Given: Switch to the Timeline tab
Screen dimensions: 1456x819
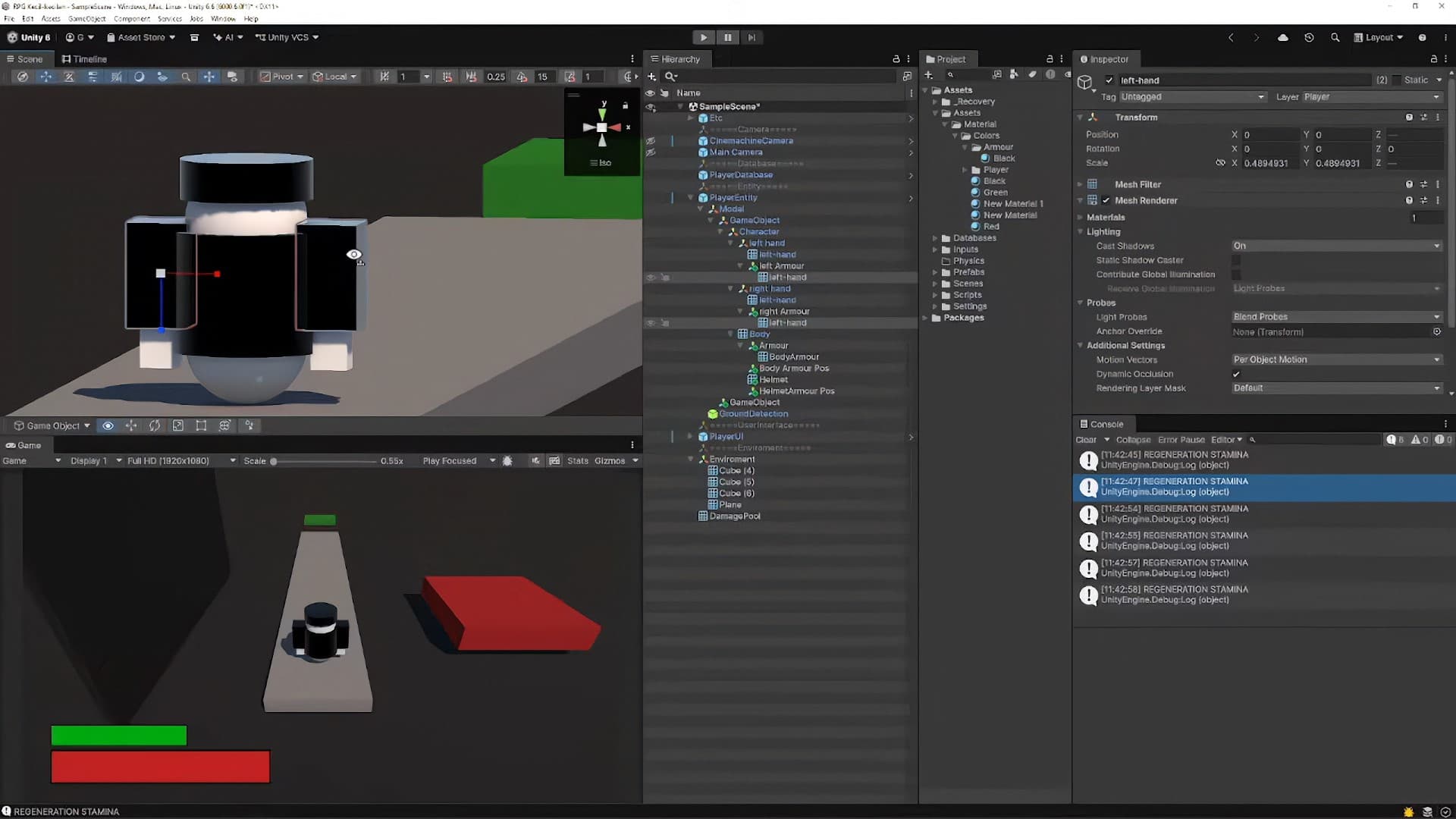Looking at the screenshot, I should pyautogui.click(x=84, y=58).
